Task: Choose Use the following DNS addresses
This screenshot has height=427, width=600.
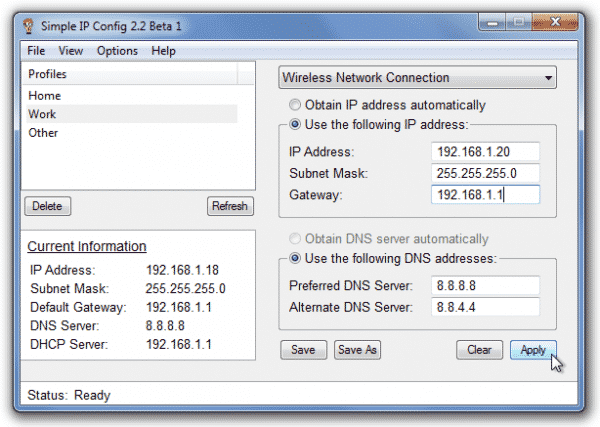Action: point(294,259)
